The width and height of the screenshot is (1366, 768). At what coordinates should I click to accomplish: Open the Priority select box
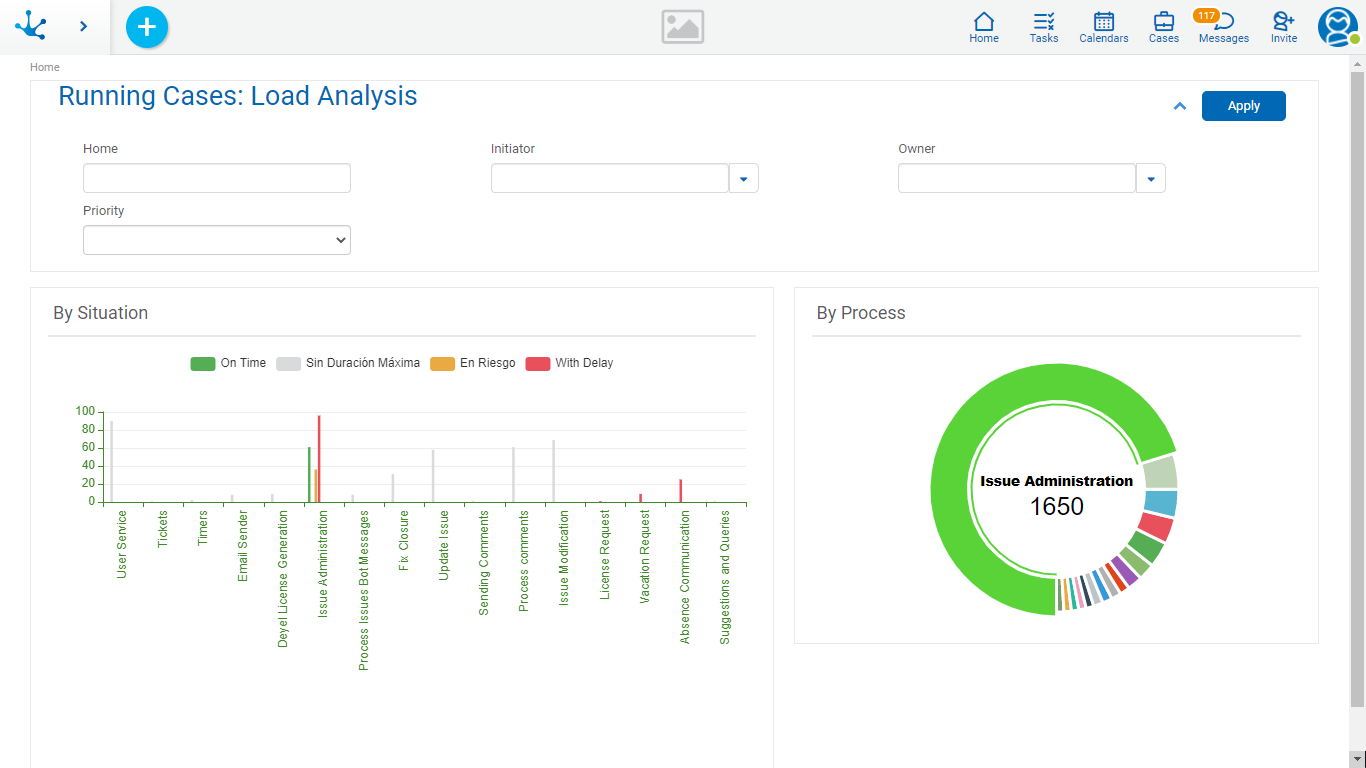(x=217, y=240)
